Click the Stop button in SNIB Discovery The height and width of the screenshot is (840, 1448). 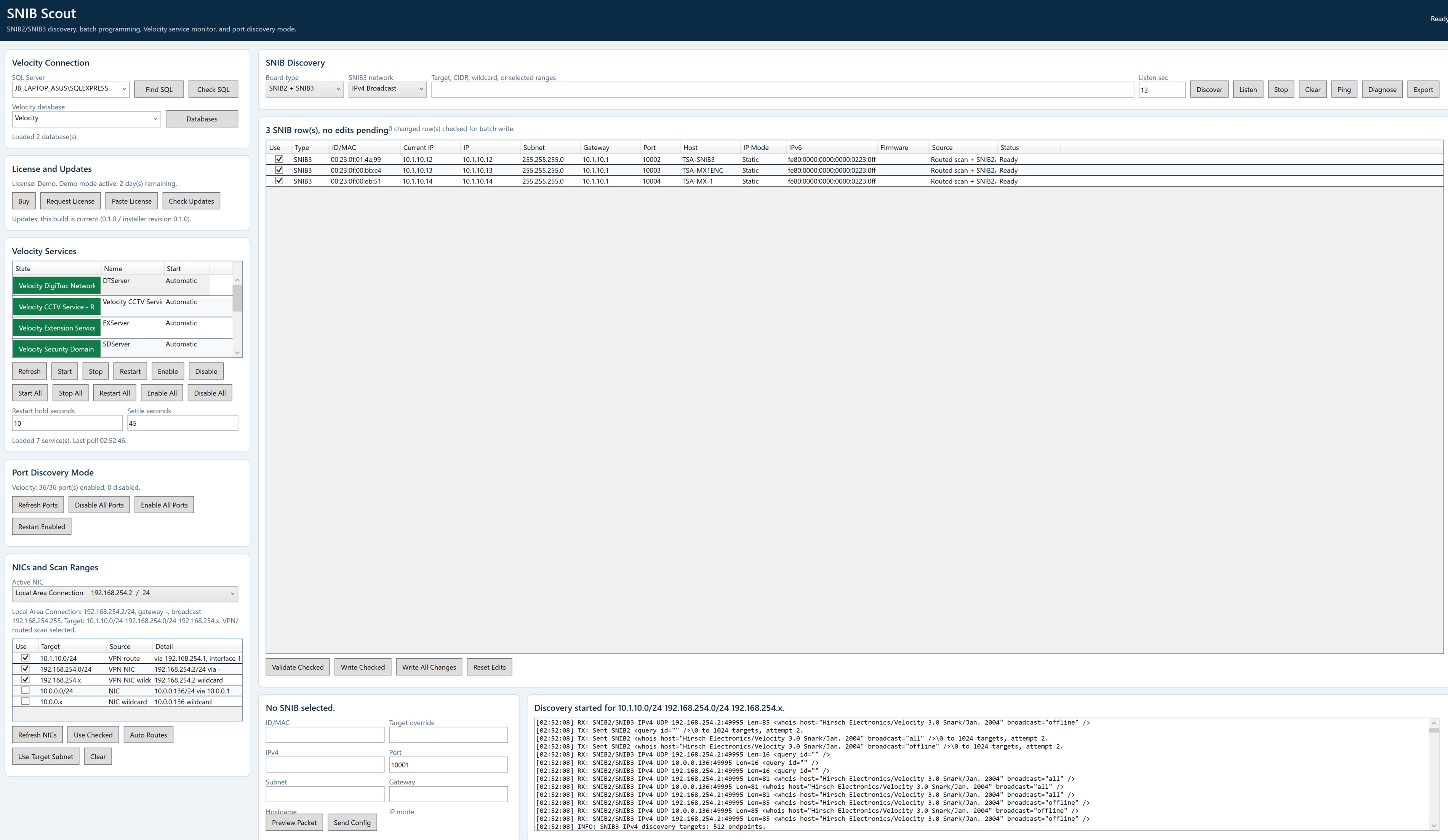(1281, 89)
